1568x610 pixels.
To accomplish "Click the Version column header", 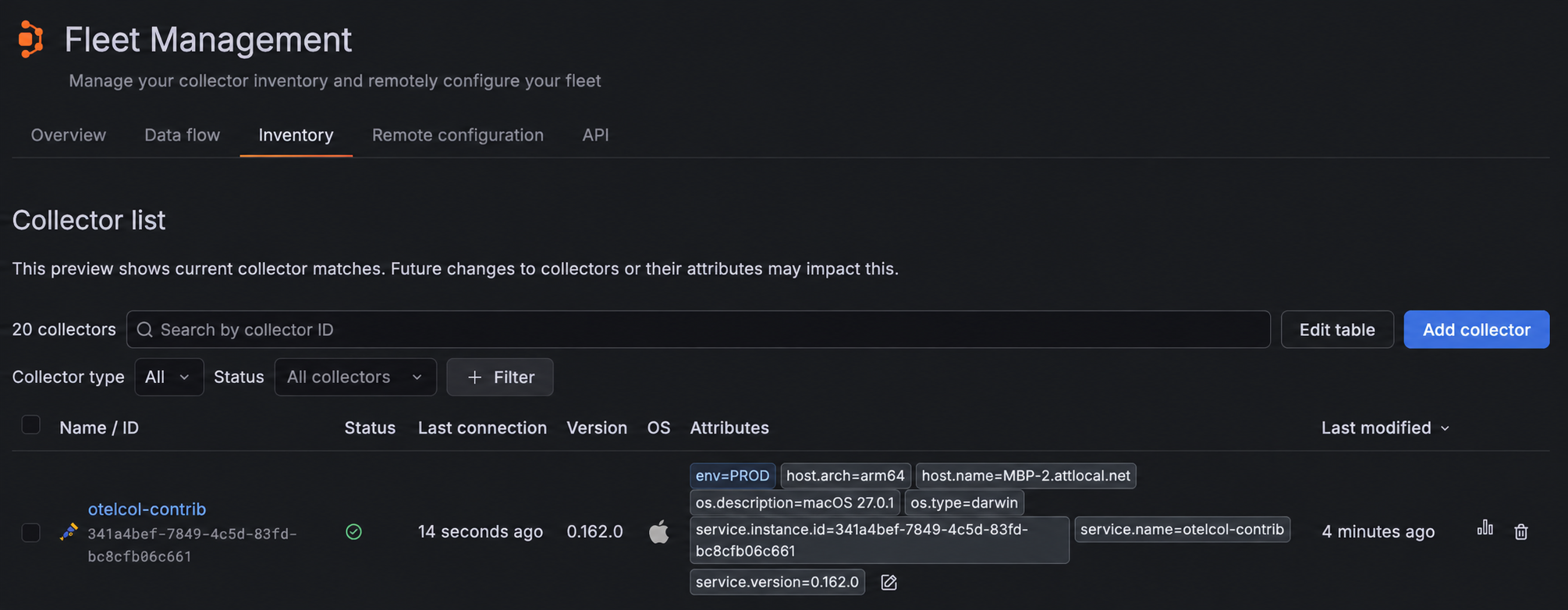I will pyautogui.click(x=597, y=428).
